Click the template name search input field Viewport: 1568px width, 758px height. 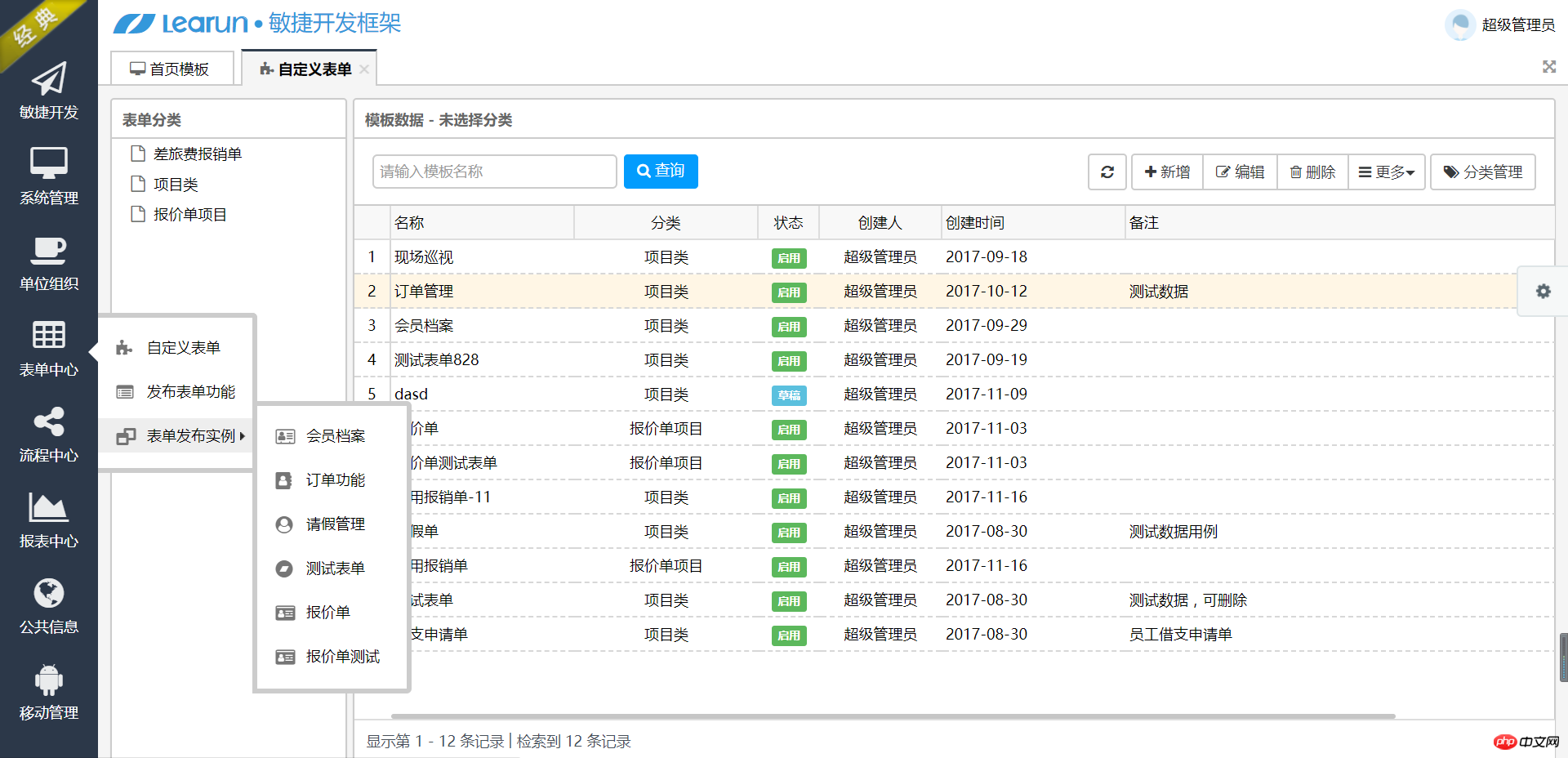coord(493,172)
